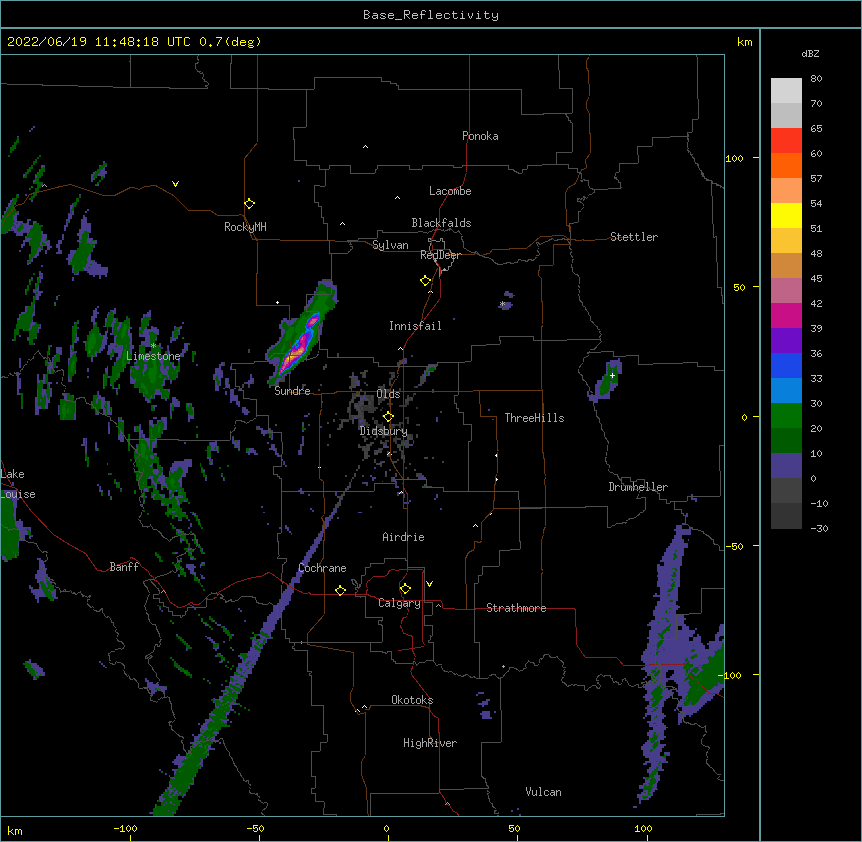Select the bright blue 36-33 dBZ legend swatch
862x842 pixels.
(x=786, y=365)
